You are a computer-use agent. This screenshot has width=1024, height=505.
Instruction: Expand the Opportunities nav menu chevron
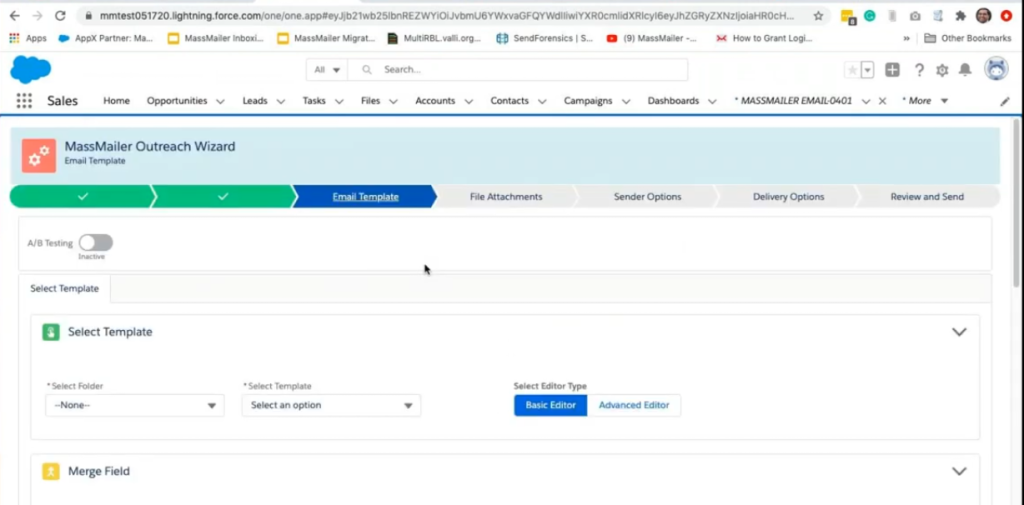[220, 101]
